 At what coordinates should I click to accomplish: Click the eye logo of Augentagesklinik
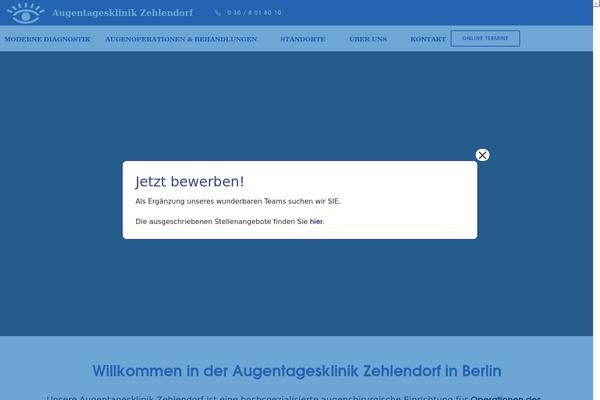[x=25, y=13]
